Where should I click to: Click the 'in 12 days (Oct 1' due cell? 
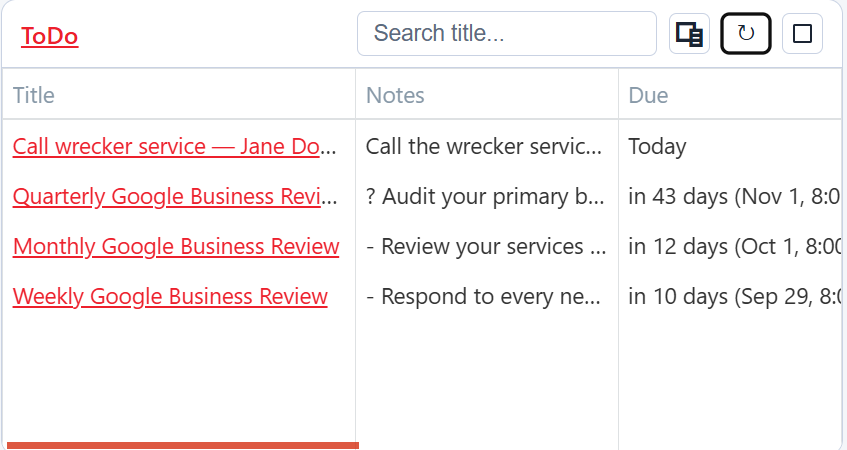click(x=735, y=246)
